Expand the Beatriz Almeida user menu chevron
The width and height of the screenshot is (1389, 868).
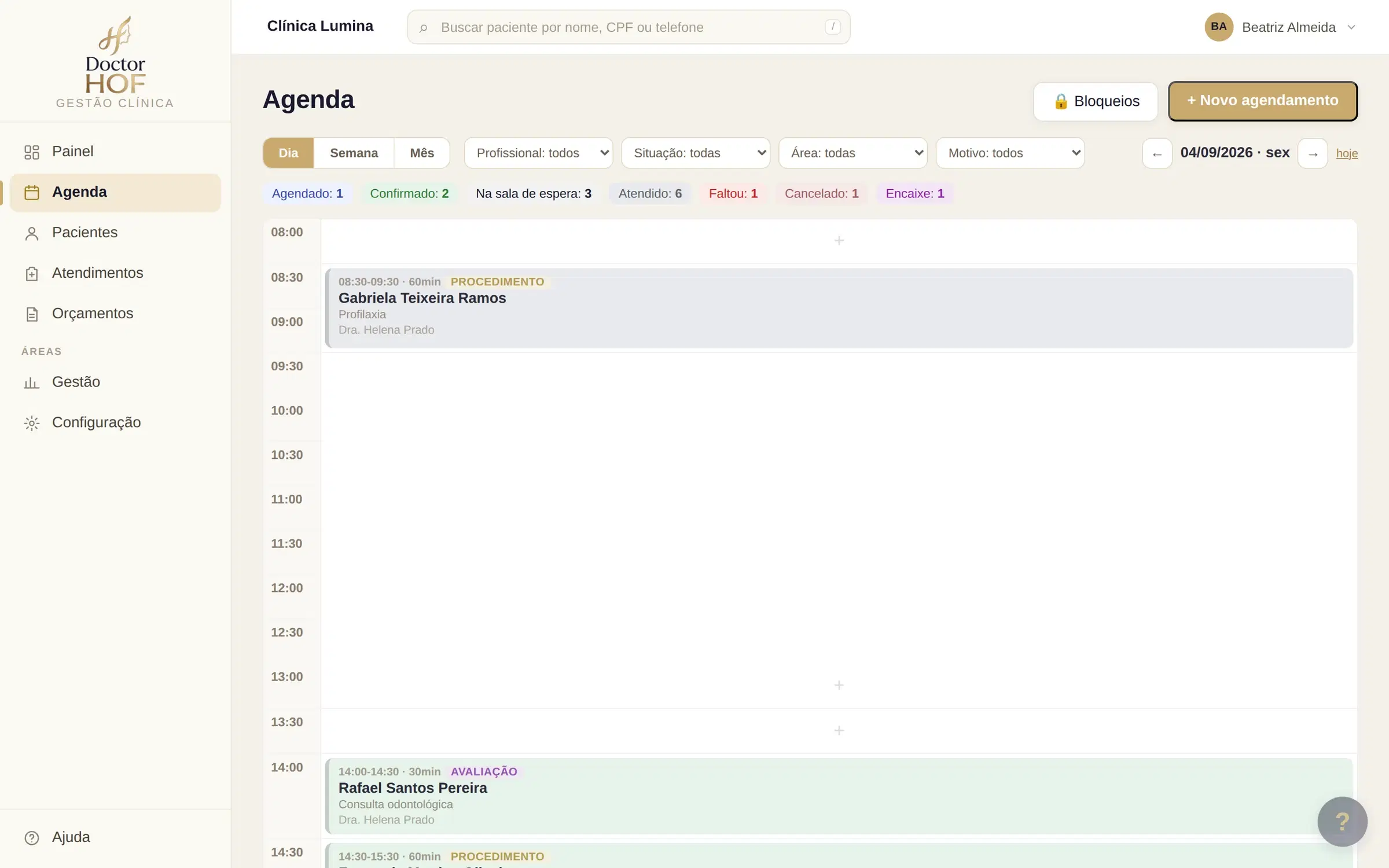point(1351,27)
